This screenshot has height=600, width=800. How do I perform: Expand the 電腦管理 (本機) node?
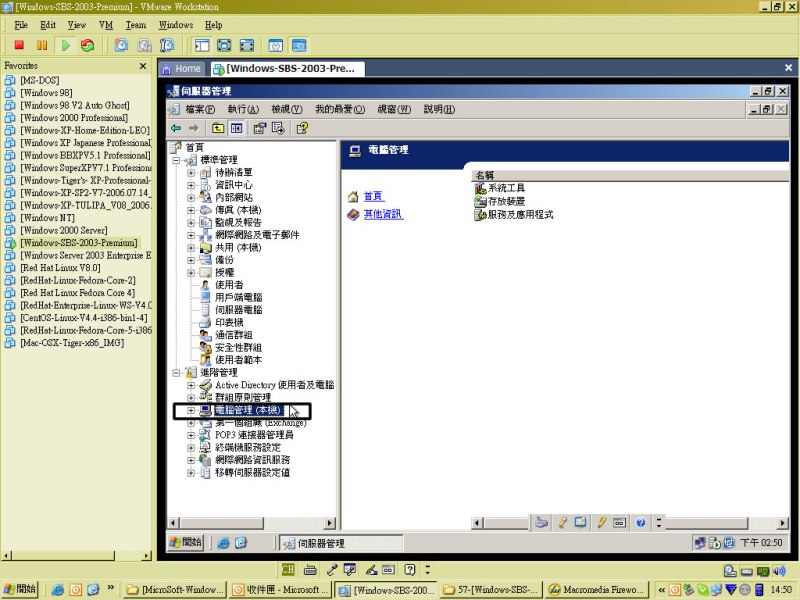tap(191, 410)
